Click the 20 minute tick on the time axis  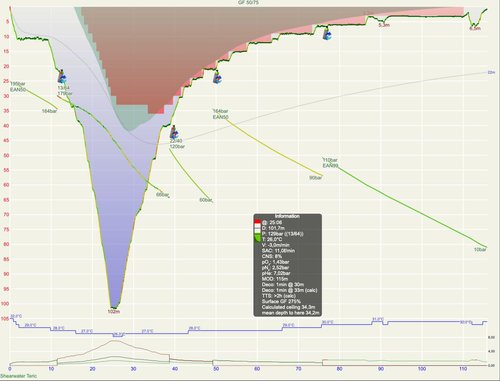pyautogui.click(x=92, y=369)
